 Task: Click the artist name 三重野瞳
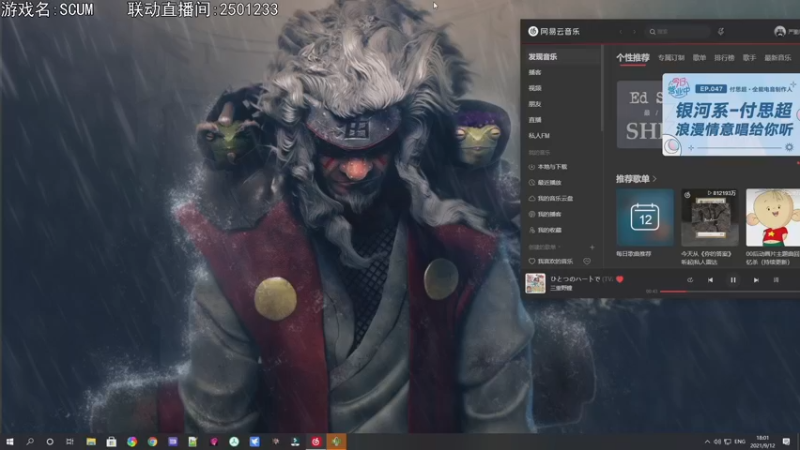tap(561, 288)
